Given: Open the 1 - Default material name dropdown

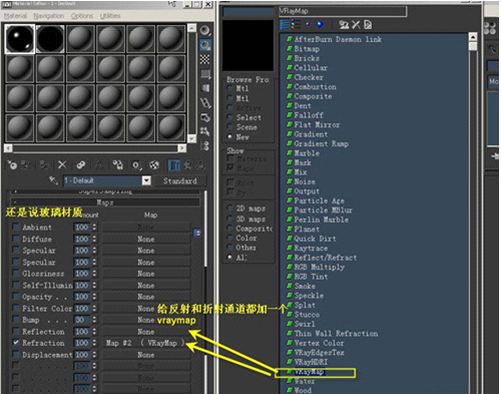Looking at the screenshot, I should pos(146,181).
